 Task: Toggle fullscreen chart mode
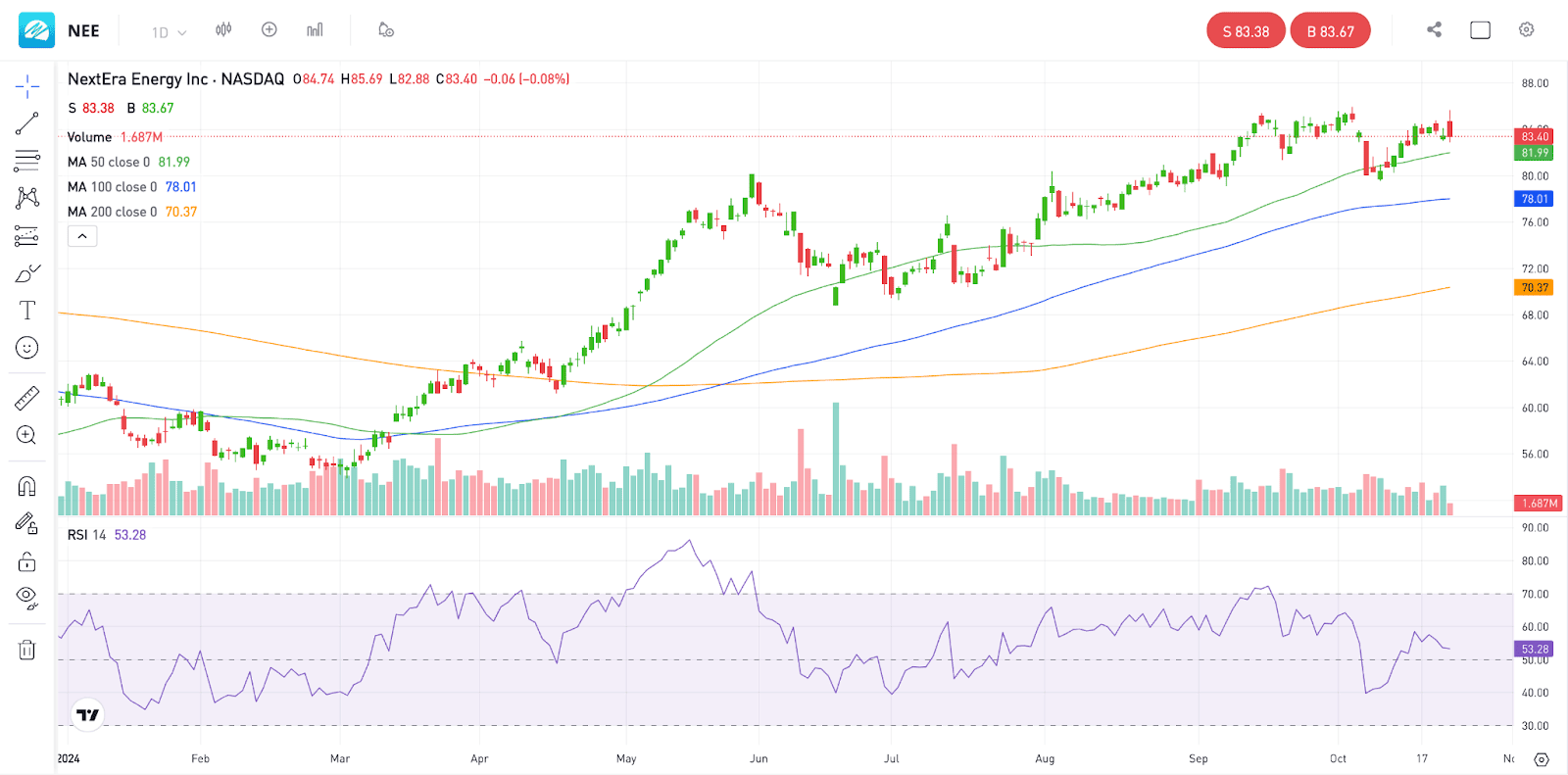pos(1480,30)
